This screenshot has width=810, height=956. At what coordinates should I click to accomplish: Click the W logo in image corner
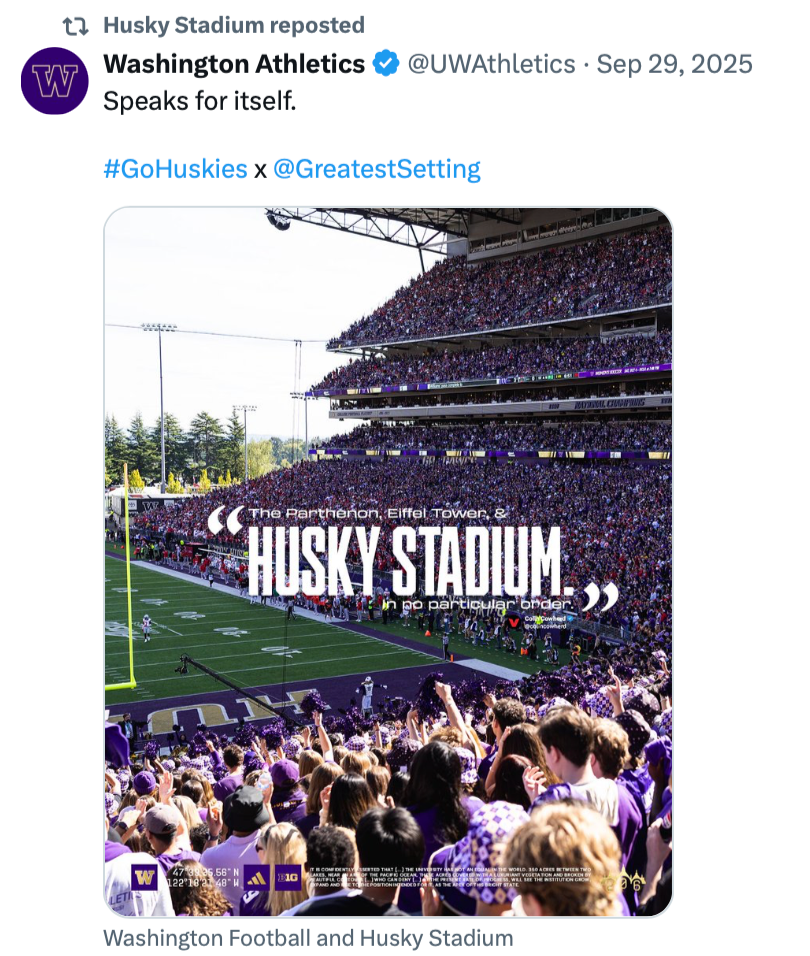144,877
